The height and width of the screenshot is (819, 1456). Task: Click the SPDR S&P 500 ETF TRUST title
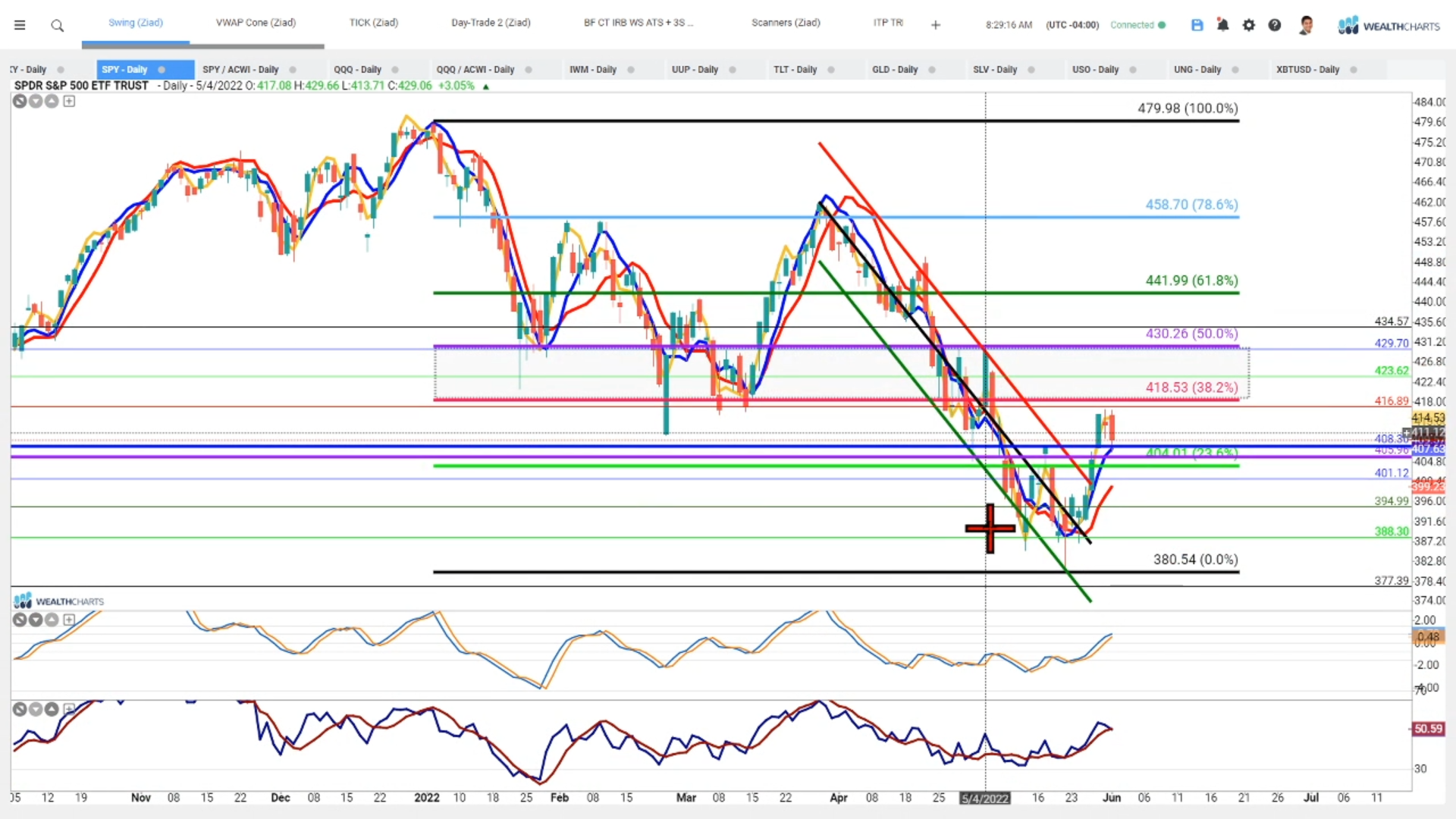click(81, 86)
